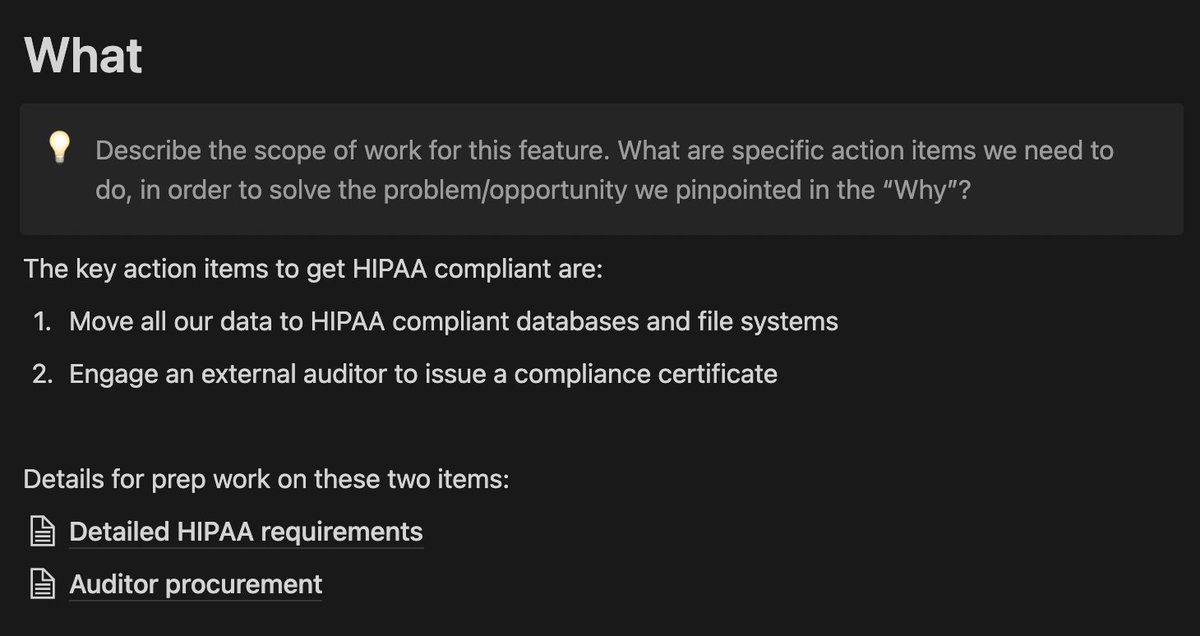Click page icon beside Detailed HIPAA requirements
This screenshot has width=1200, height=636.
41,532
